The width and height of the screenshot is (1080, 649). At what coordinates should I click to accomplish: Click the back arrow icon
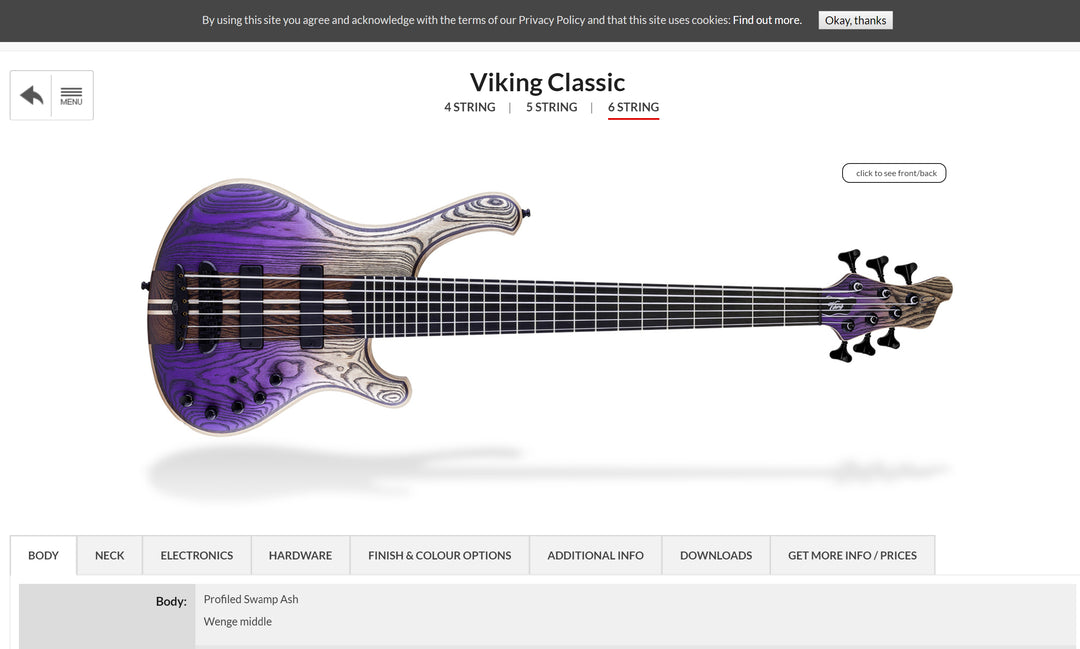[x=31, y=95]
